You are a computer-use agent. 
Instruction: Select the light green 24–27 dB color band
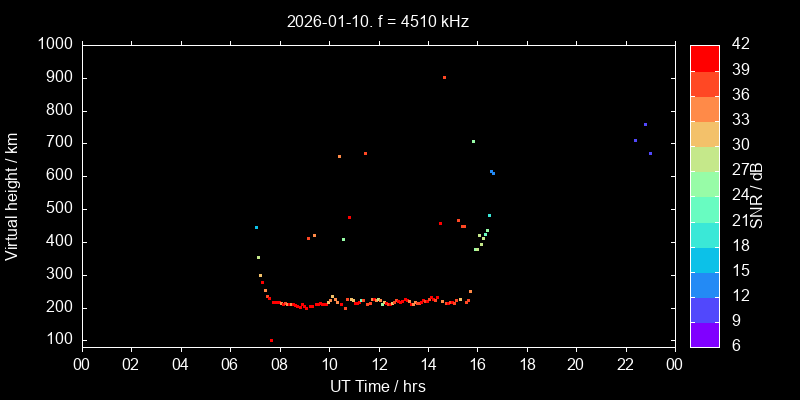click(x=704, y=184)
